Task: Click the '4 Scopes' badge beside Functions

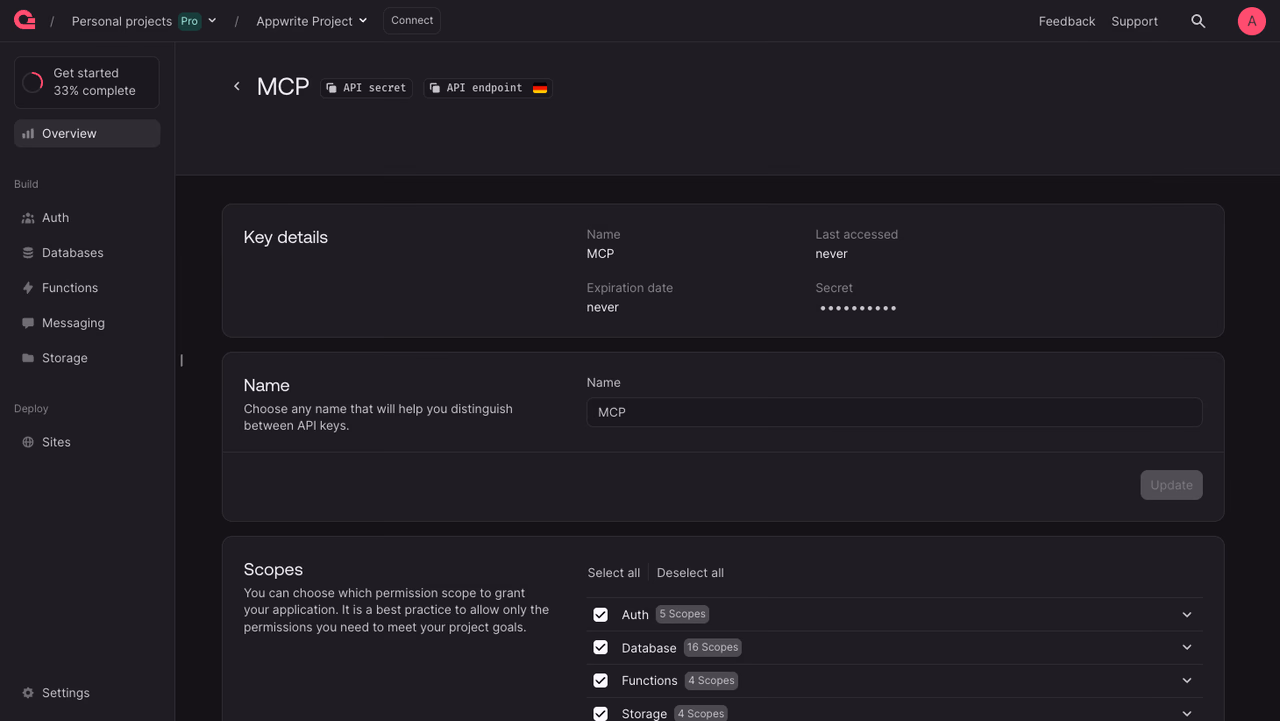Action: click(712, 680)
